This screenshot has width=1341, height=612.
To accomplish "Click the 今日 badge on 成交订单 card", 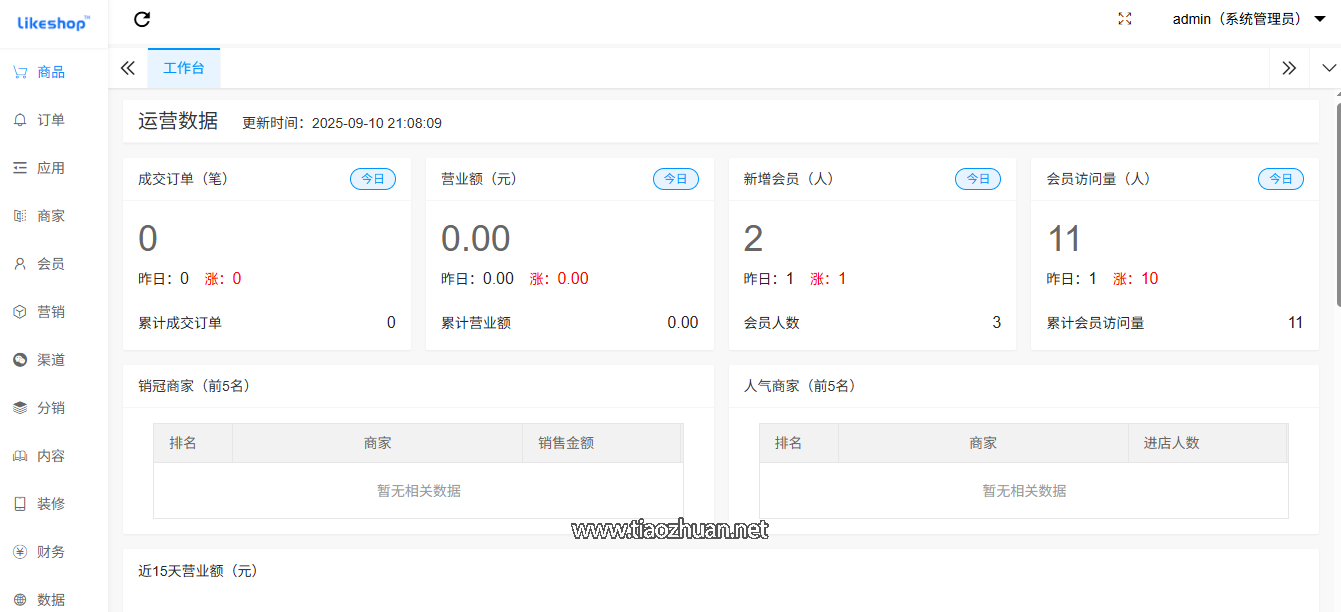I will pos(373,178).
